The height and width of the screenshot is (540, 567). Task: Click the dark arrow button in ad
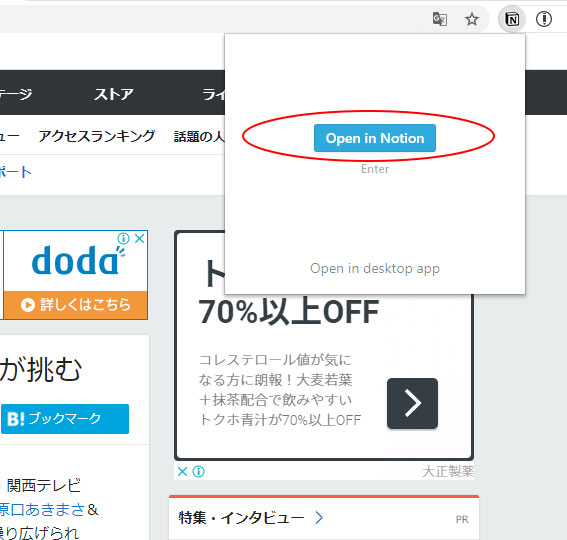click(x=412, y=403)
